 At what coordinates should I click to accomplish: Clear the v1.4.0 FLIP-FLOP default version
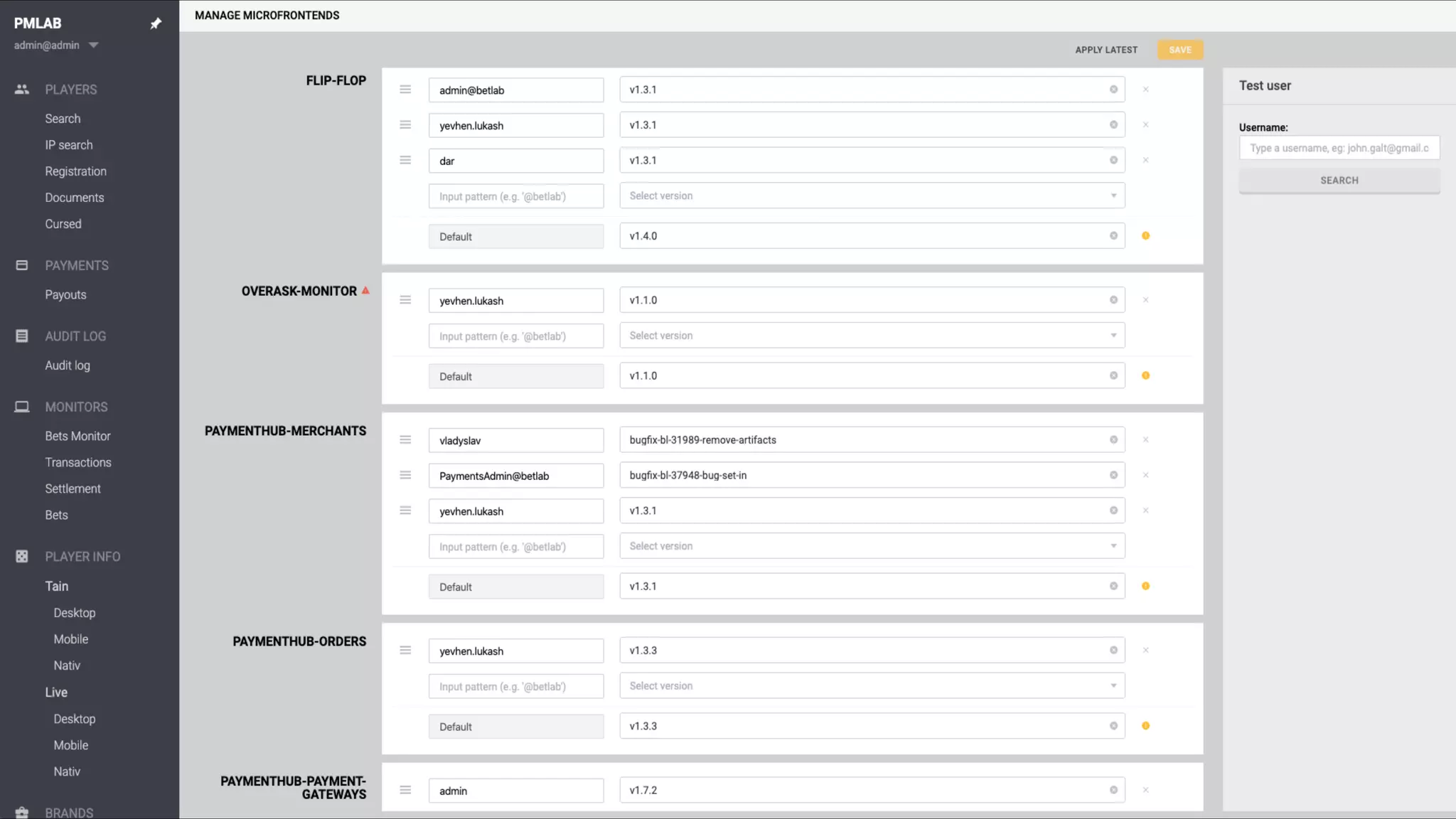click(x=1113, y=236)
